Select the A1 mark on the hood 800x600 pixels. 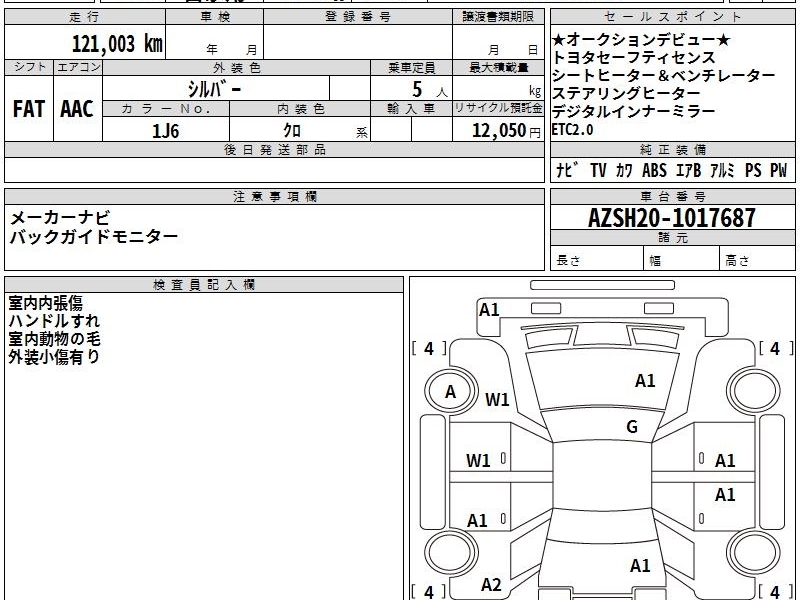645,381
